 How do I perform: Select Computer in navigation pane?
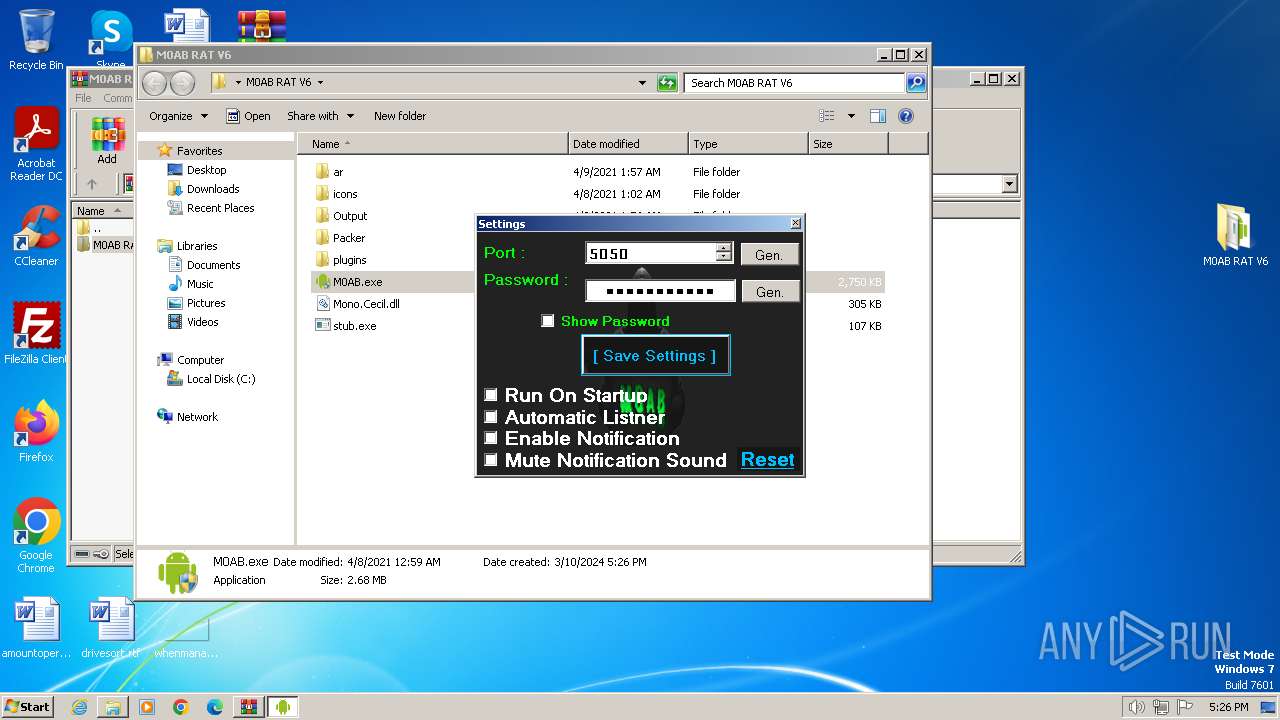coord(200,360)
